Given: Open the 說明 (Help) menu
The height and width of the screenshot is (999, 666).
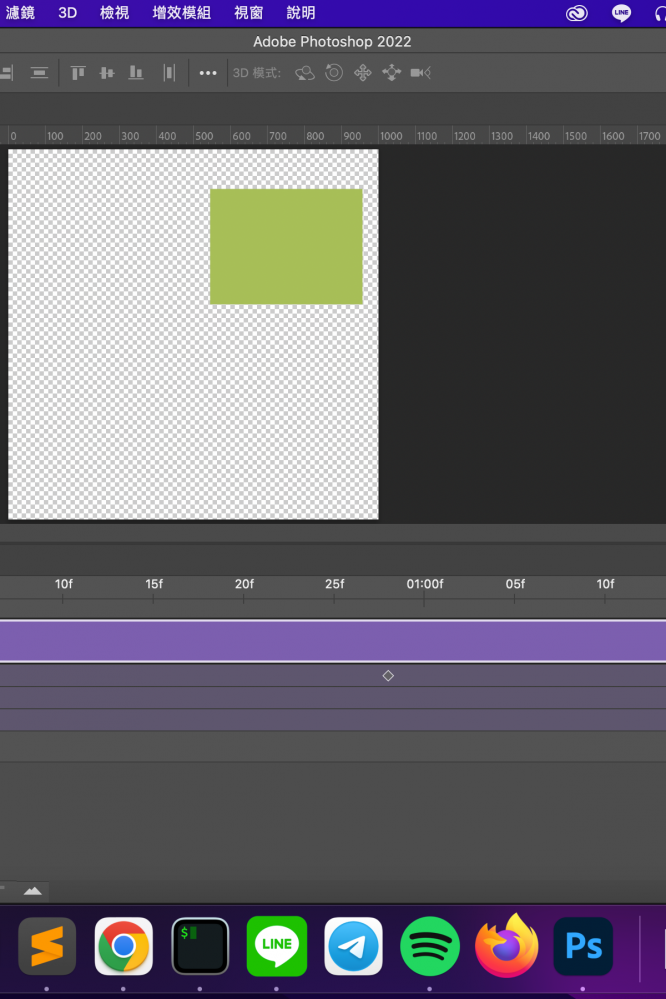Looking at the screenshot, I should 300,13.
